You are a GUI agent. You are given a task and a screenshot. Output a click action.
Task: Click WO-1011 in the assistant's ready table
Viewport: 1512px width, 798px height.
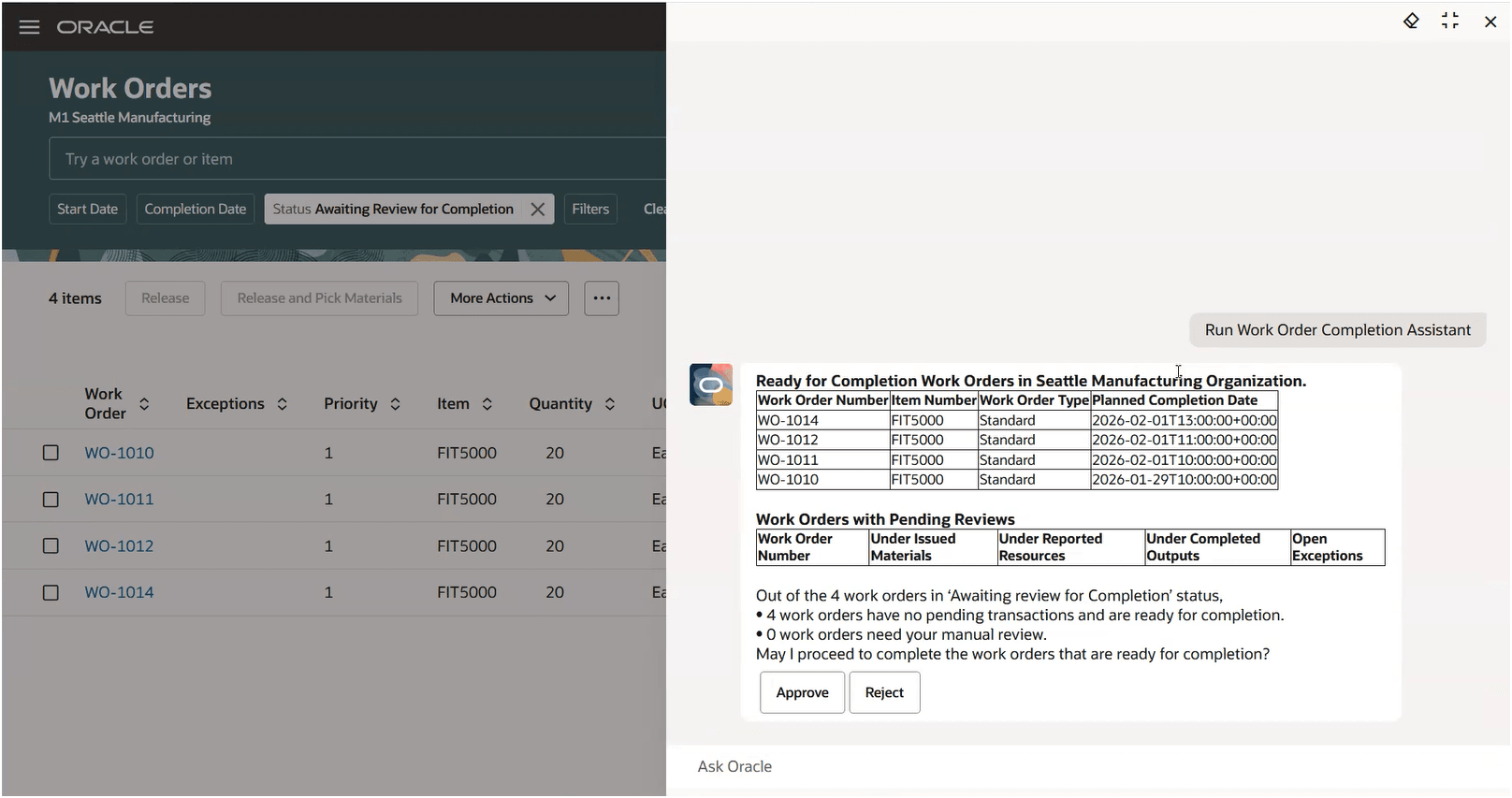pyautogui.click(x=788, y=460)
